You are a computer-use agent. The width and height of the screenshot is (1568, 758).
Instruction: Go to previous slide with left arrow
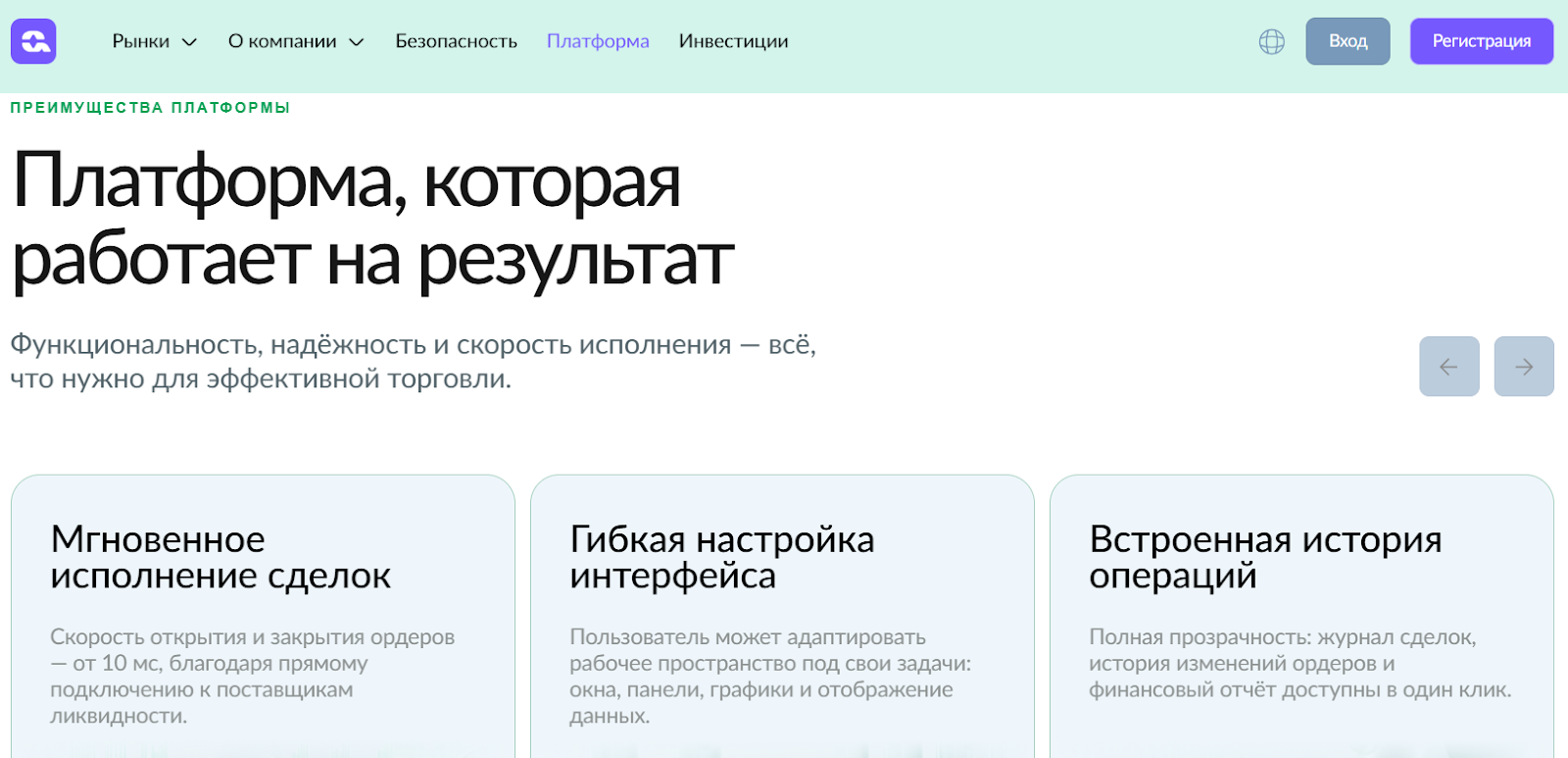[1448, 367]
